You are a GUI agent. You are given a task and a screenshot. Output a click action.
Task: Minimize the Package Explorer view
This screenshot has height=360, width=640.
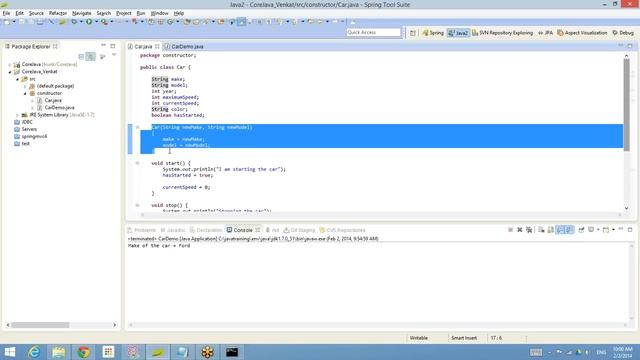pos(104,46)
